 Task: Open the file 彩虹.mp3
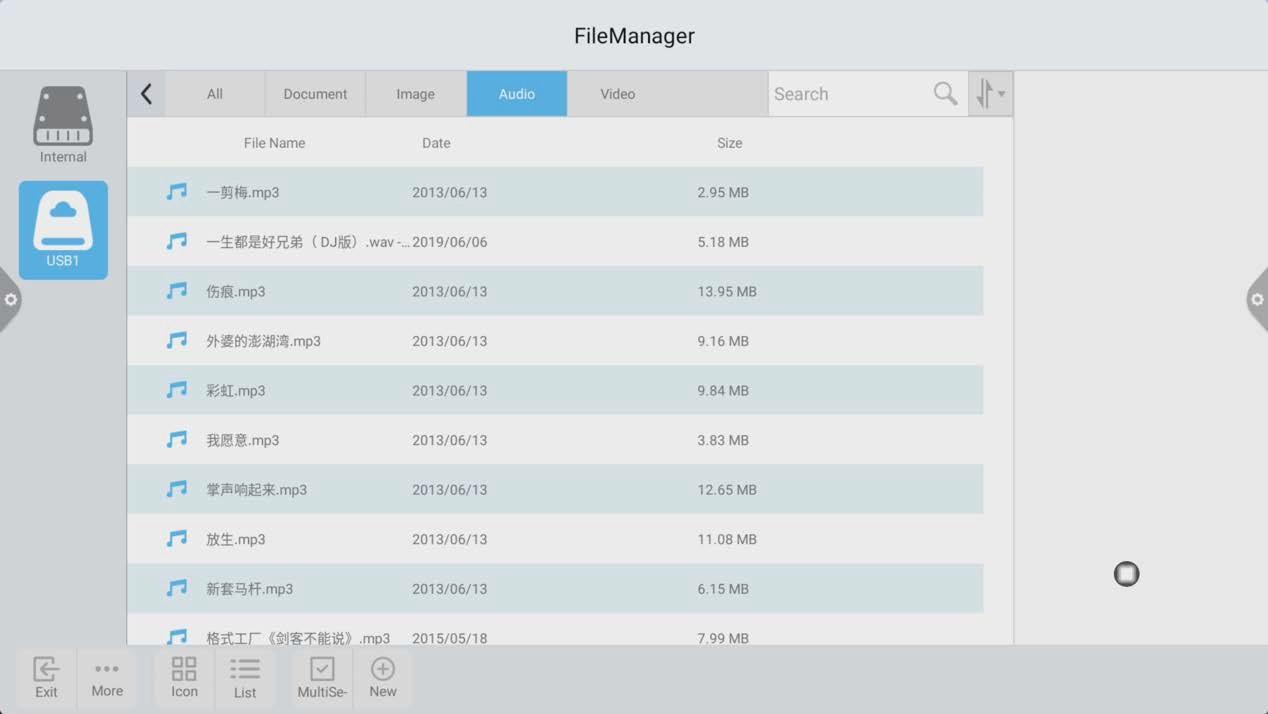(x=236, y=391)
